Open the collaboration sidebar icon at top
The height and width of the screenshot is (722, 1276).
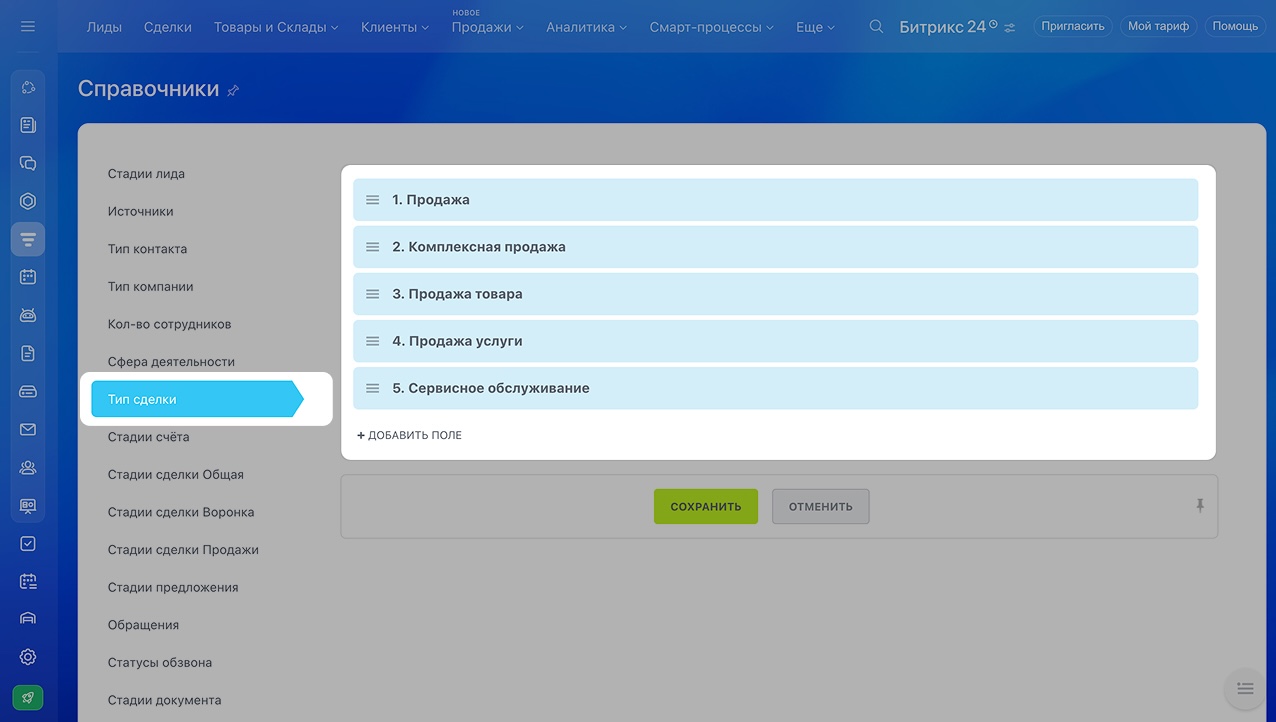click(x=28, y=87)
